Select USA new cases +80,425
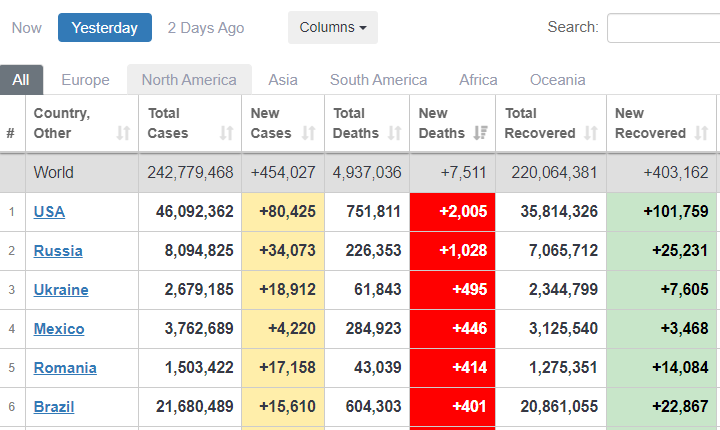Screen dimensions: 720x430 coord(287,212)
